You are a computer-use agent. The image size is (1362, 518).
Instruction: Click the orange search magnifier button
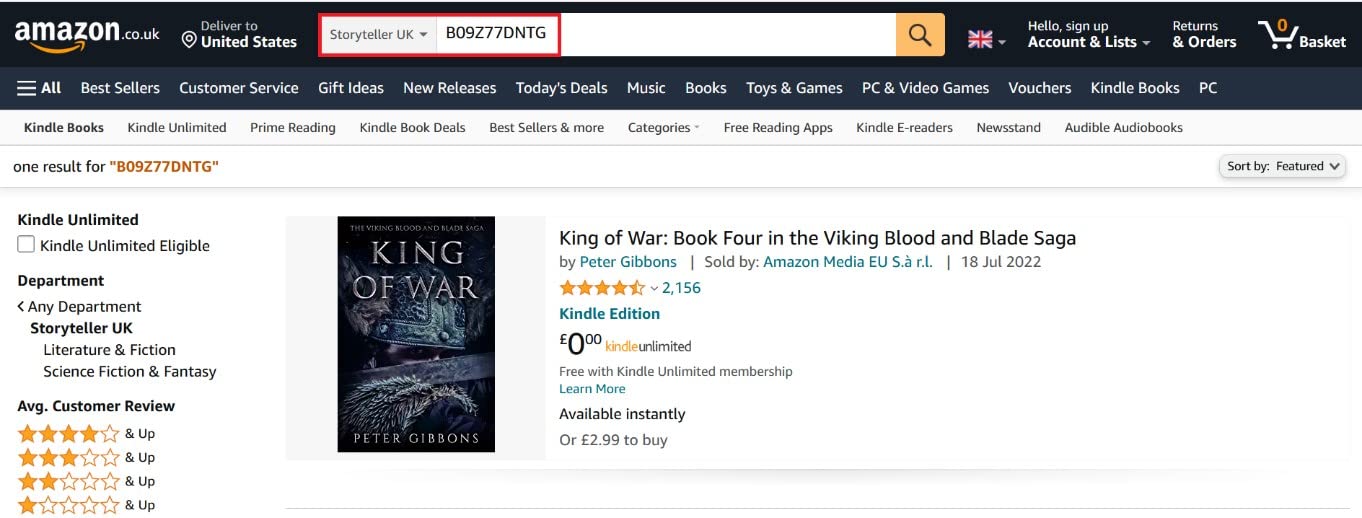pyautogui.click(x=920, y=35)
